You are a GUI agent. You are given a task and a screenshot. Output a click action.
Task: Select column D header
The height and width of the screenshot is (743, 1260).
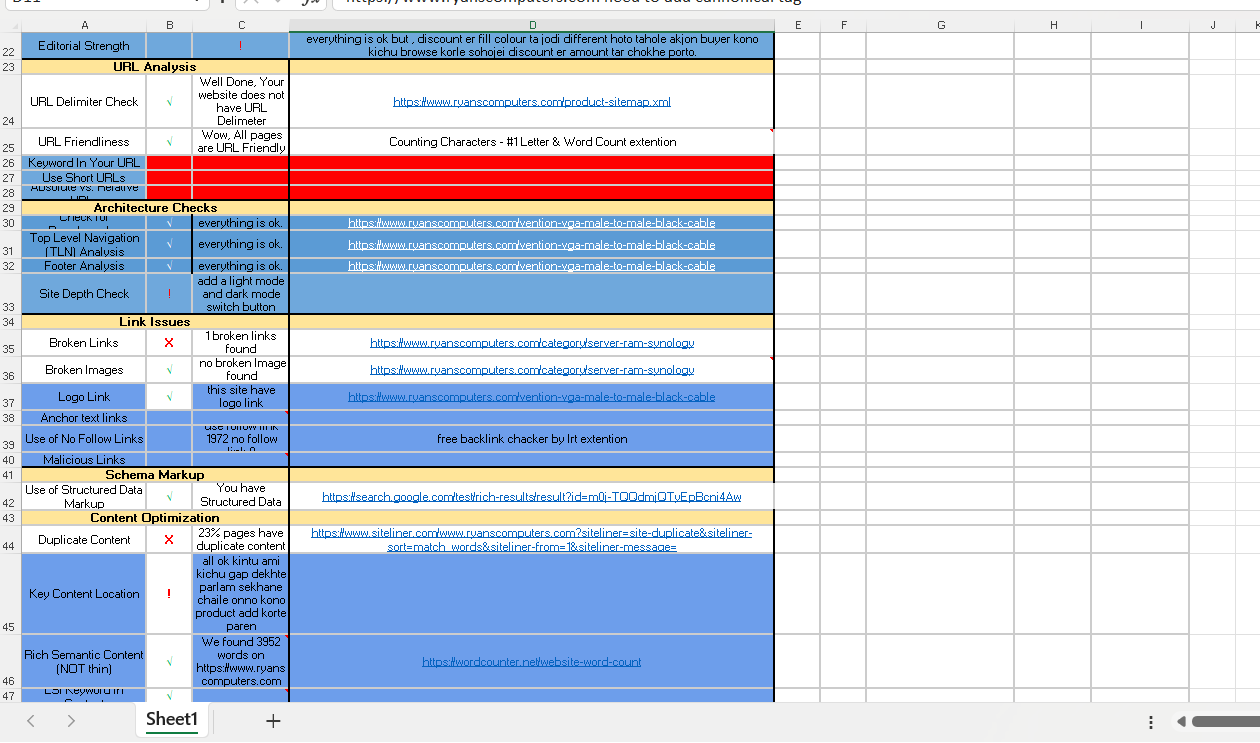(531, 25)
